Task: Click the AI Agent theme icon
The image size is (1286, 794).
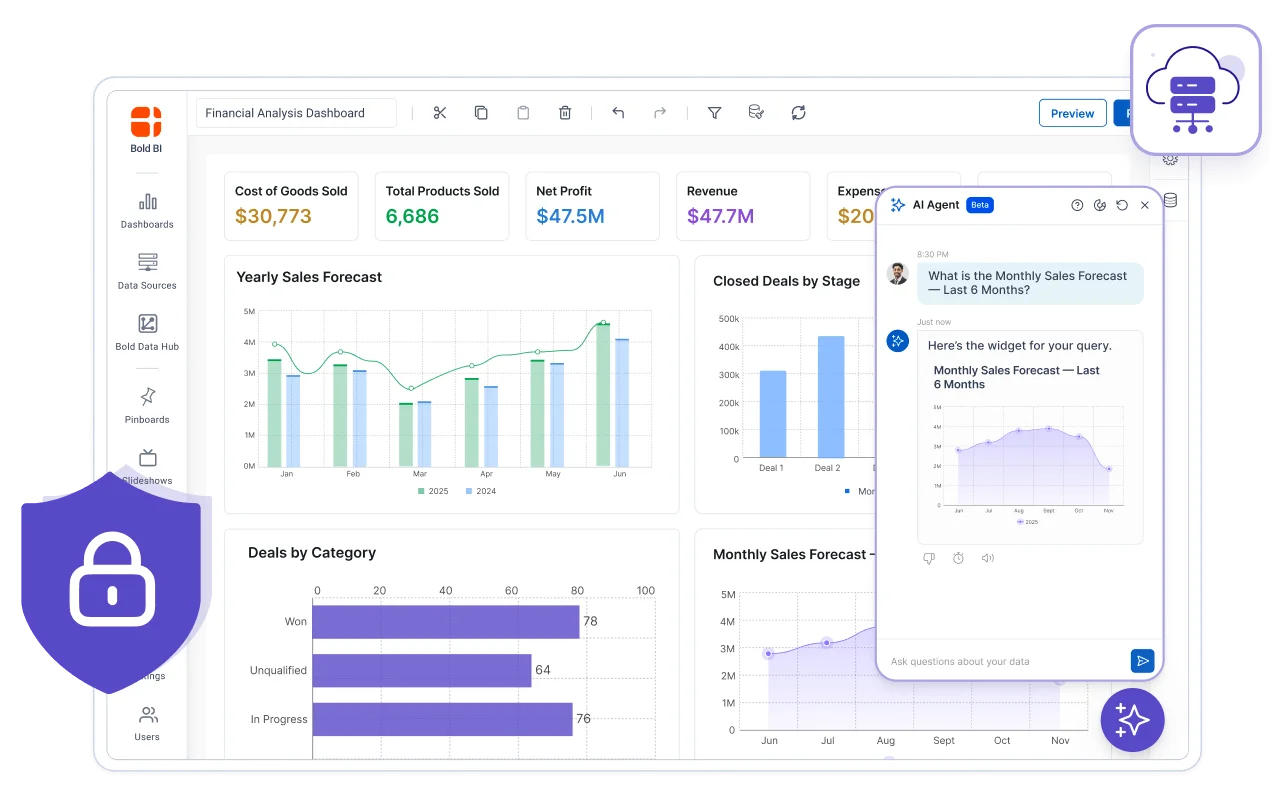Action: [1100, 205]
